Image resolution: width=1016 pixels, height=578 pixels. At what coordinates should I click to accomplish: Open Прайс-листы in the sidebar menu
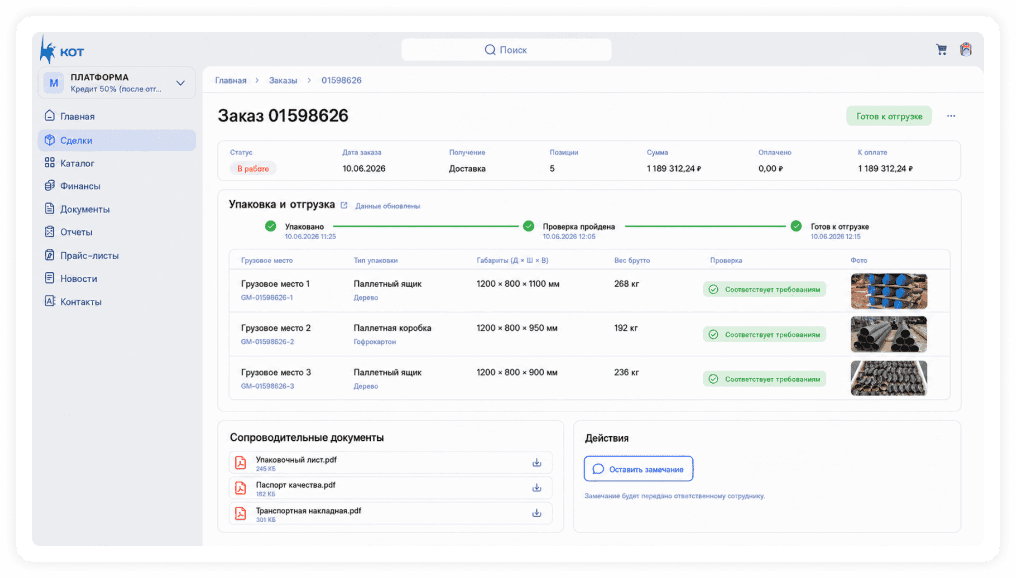(x=117, y=255)
